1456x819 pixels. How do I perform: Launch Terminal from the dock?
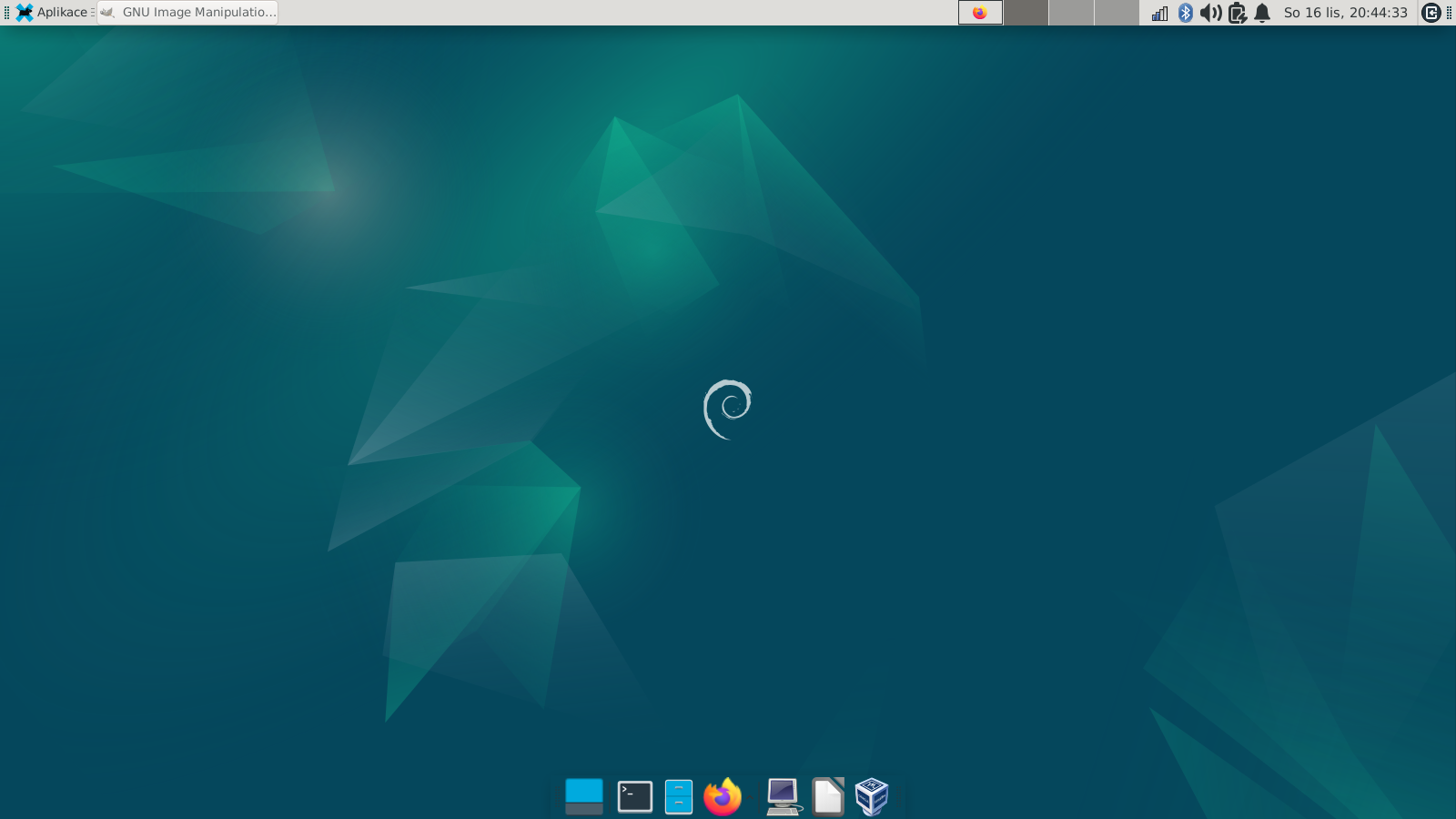[x=635, y=796]
